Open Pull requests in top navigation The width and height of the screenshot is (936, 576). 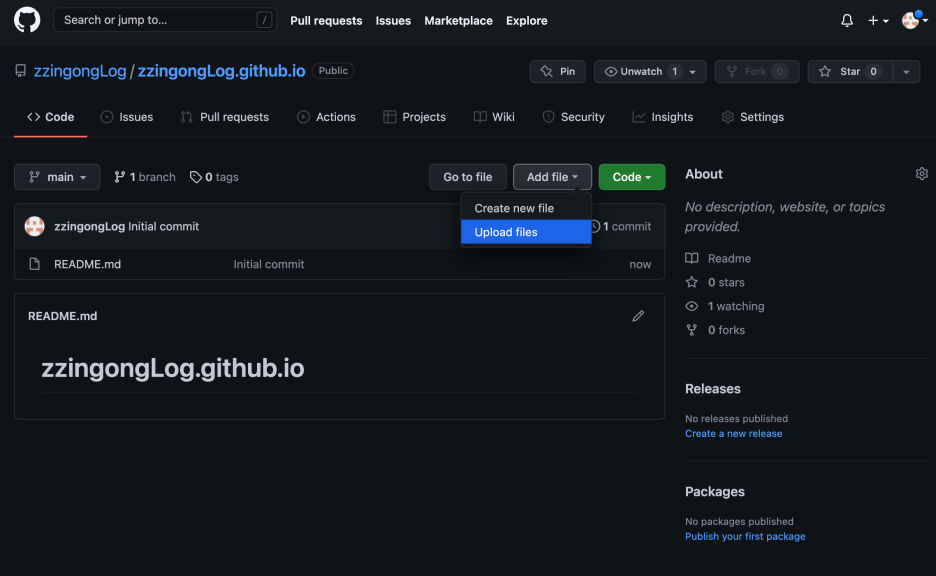point(326,20)
